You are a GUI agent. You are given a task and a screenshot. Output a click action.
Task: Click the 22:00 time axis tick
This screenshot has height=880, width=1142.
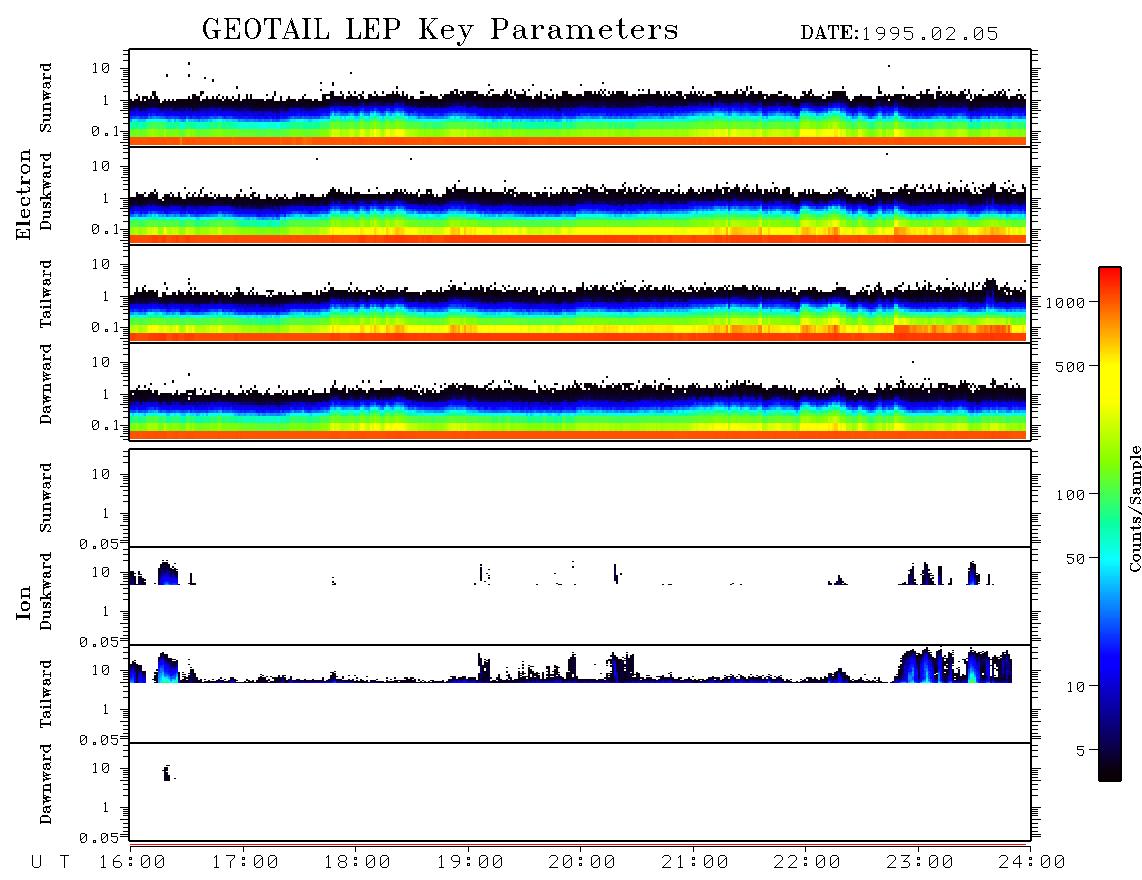click(807, 862)
